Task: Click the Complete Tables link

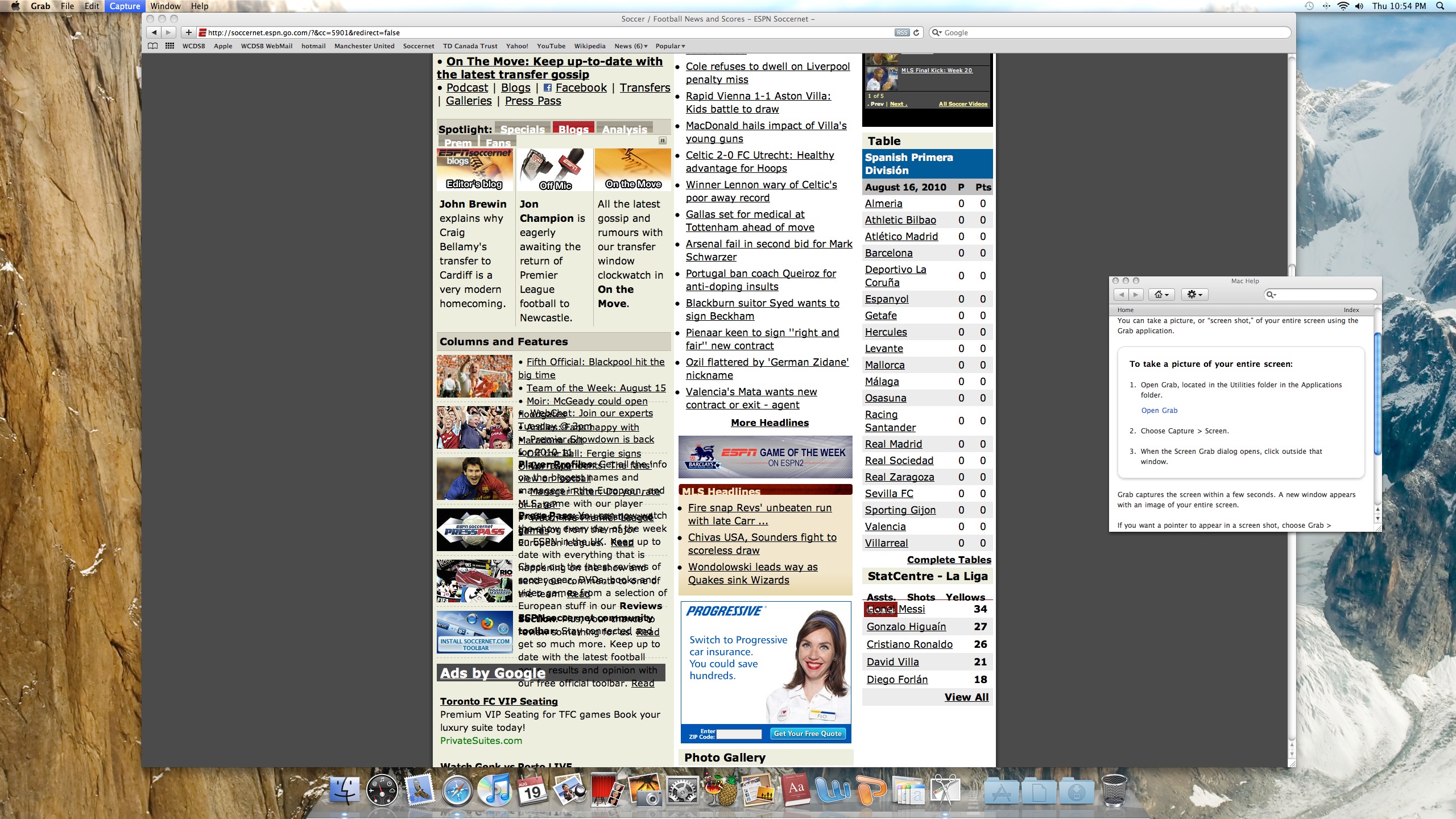Action: 949,560
